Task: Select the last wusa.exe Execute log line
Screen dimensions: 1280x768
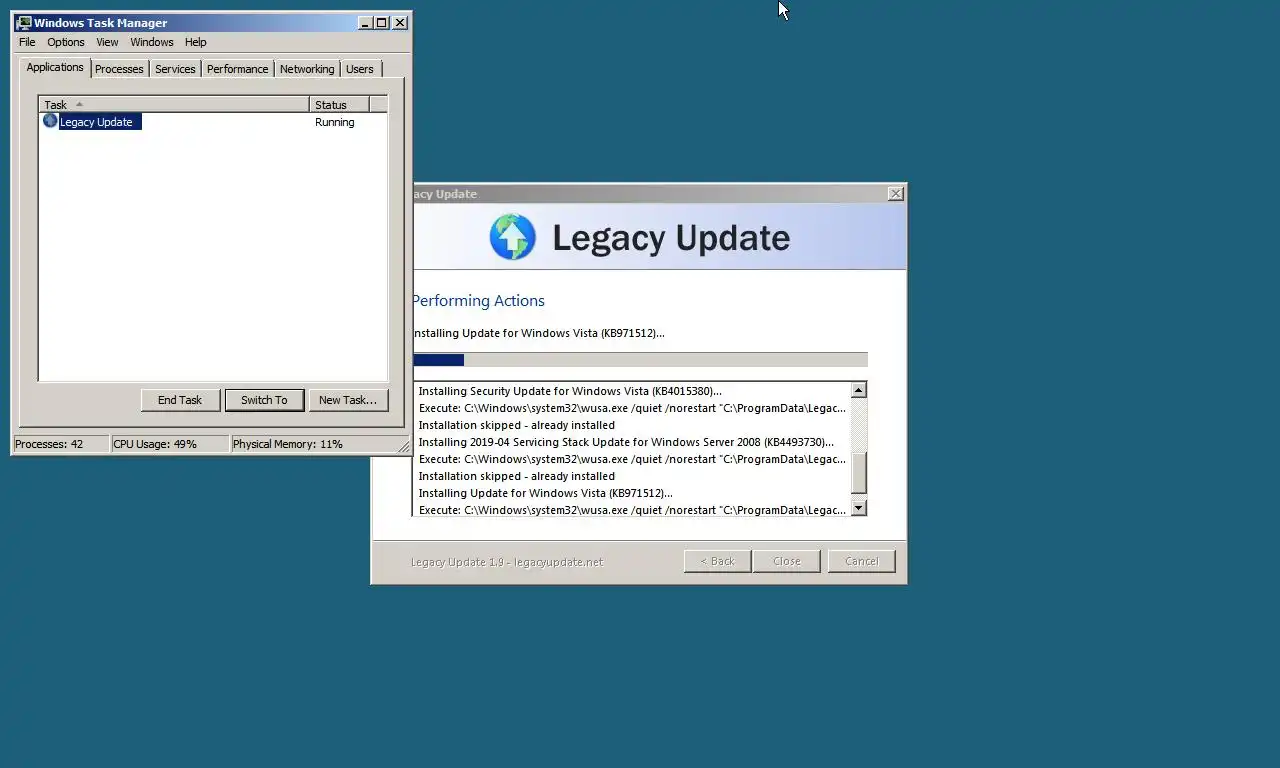Action: [631, 510]
